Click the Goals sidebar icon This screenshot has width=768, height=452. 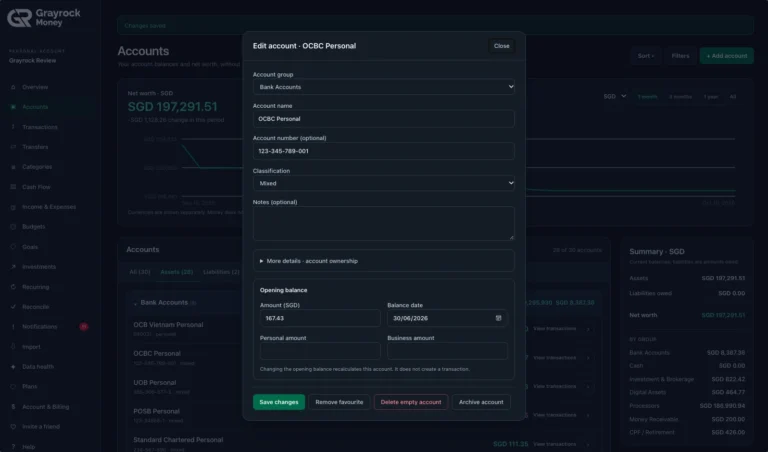pyautogui.click(x=13, y=247)
